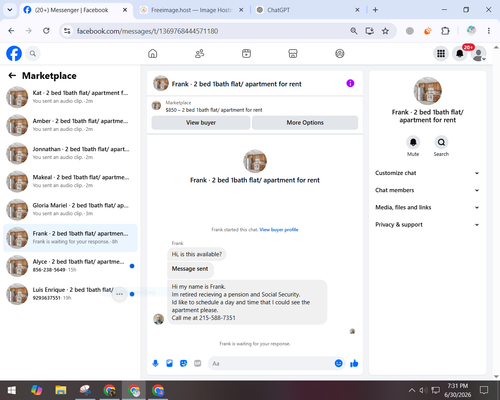Choose a GIF icon
This screenshot has height=400, width=500.
(x=198, y=363)
